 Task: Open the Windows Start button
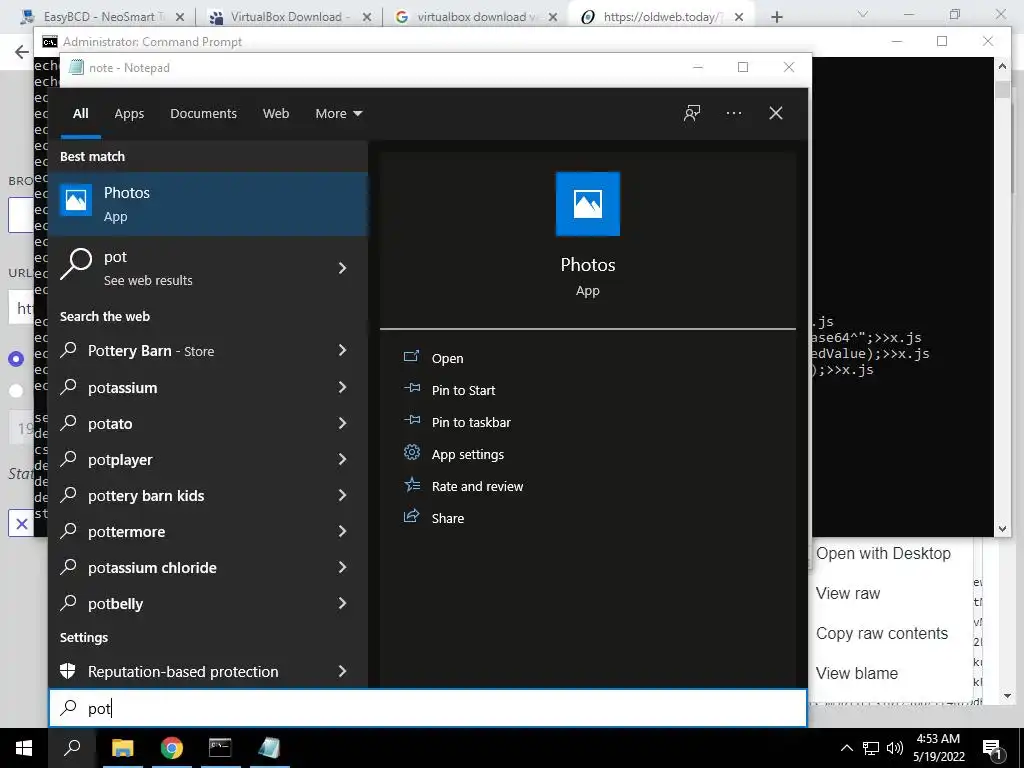tap(24, 748)
